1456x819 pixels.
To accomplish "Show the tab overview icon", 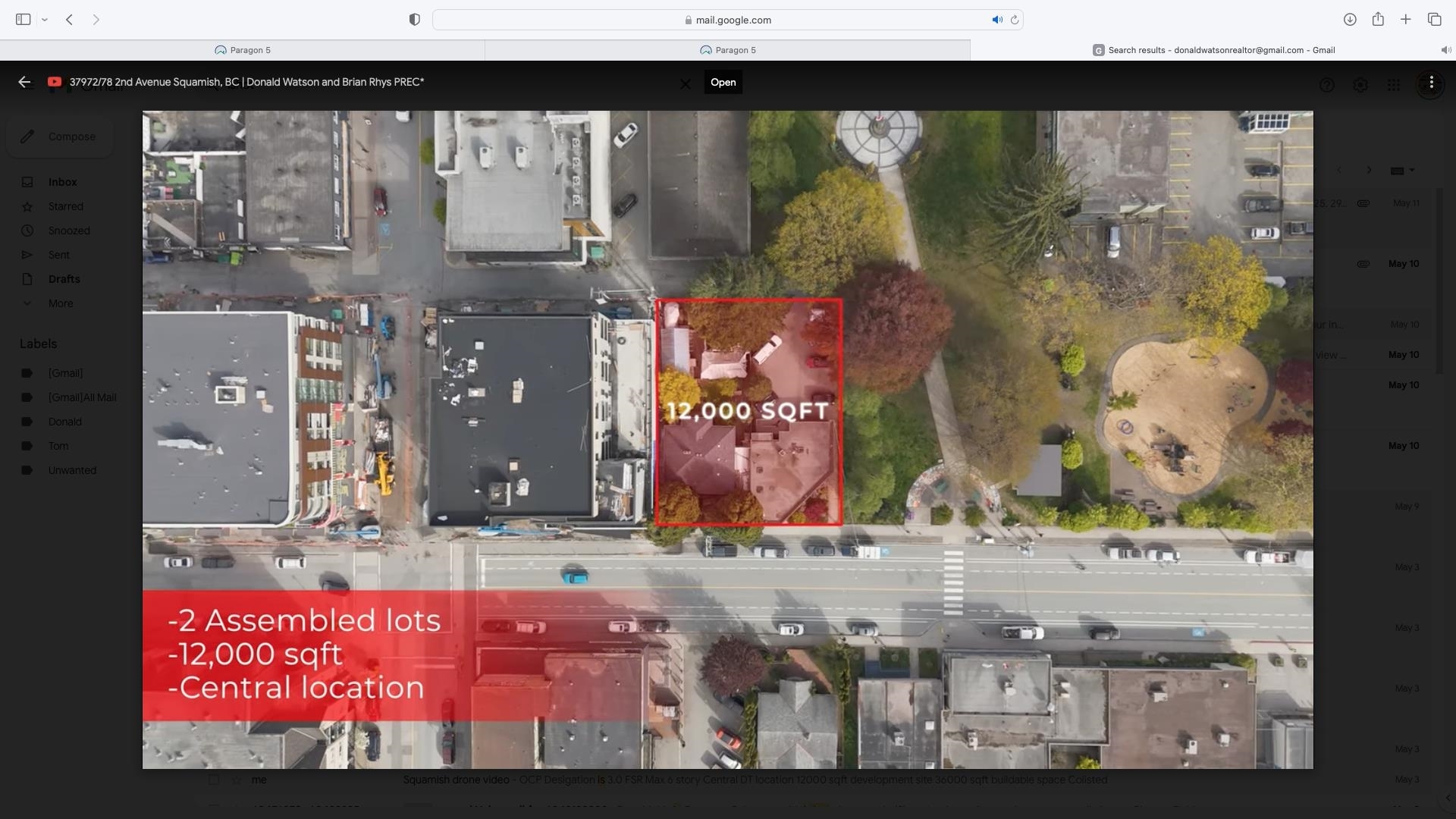I will (1434, 20).
